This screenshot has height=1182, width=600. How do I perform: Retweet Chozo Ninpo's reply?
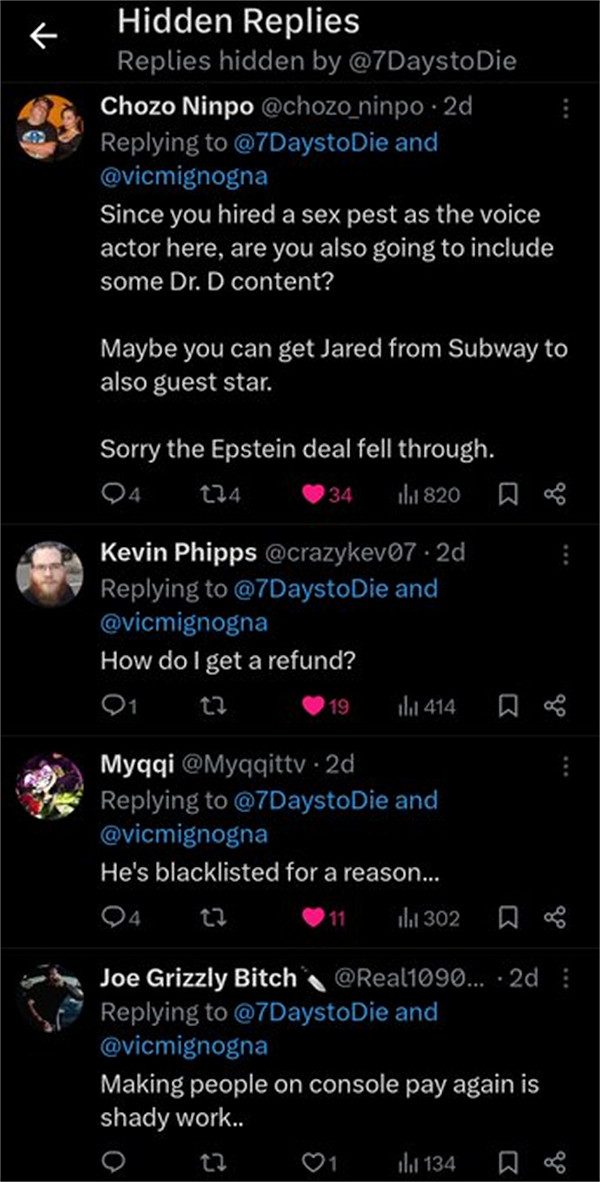(205, 495)
